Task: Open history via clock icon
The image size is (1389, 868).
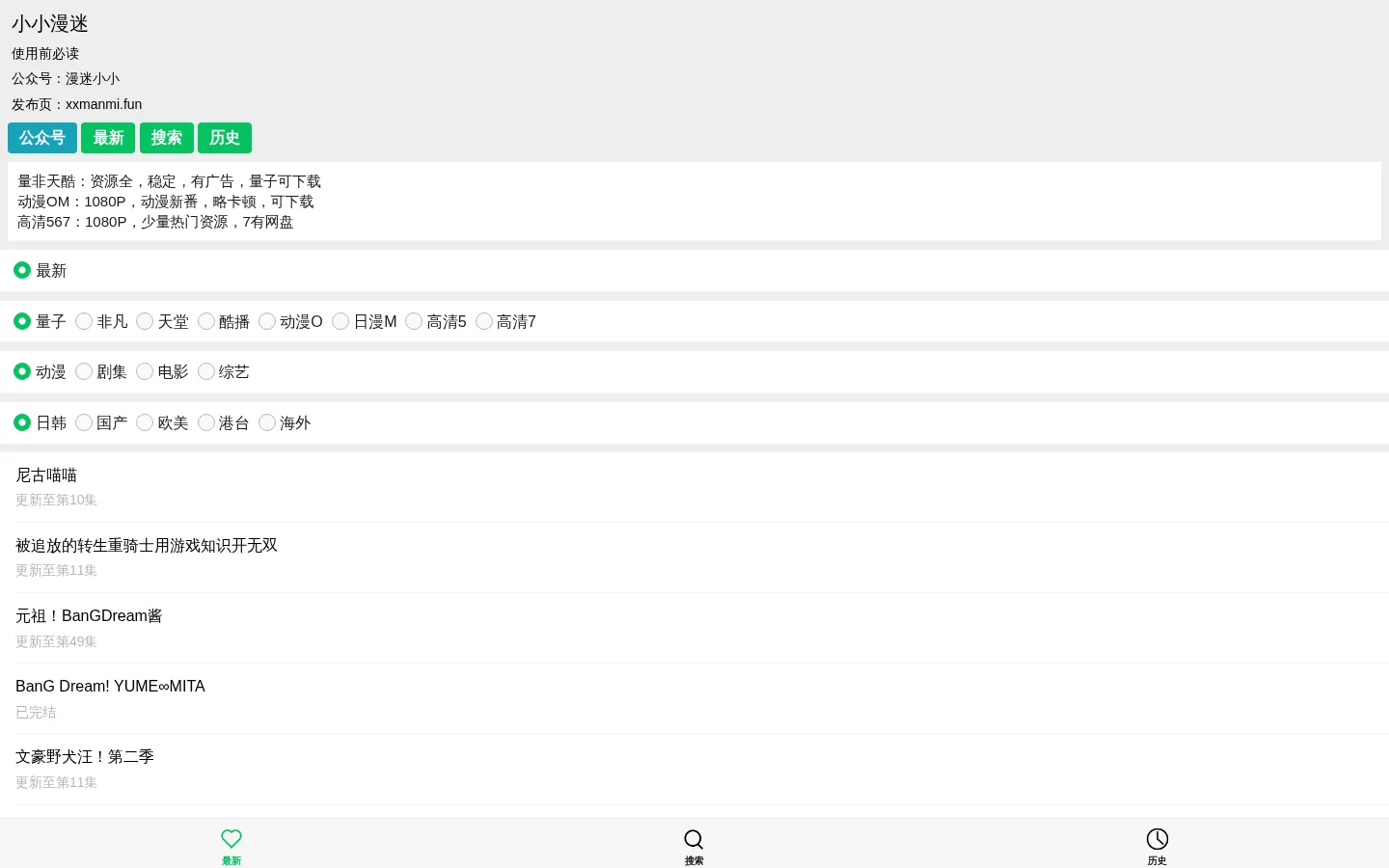Action: [x=1157, y=839]
